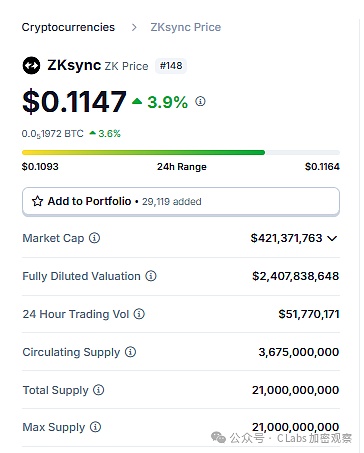This screenshot has height=453, width=364.
Task: Open Fully Diluted Valuation info icon
Action: (x=151, y=276)
